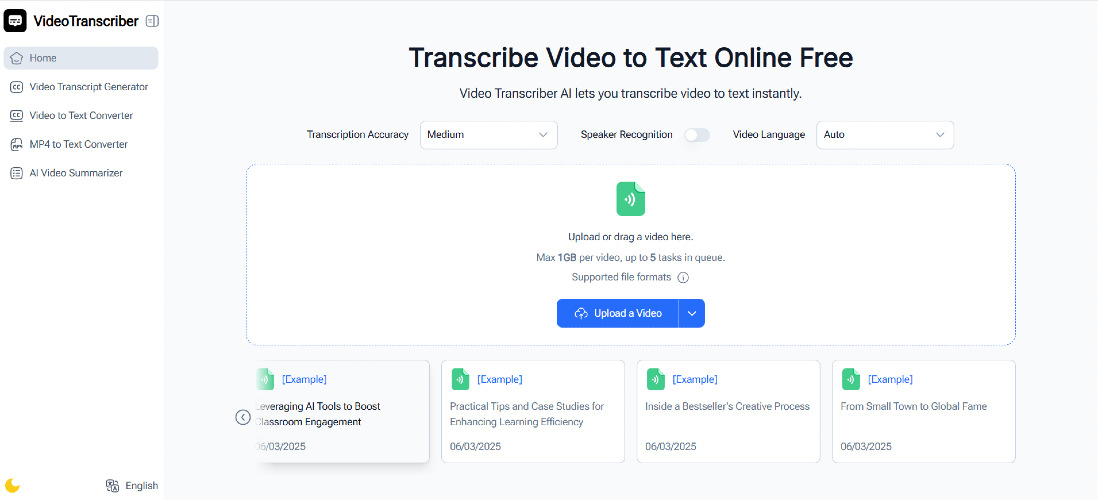Toggle Speaker Recognition switch
1098x500 pixels.
point(697,135)
